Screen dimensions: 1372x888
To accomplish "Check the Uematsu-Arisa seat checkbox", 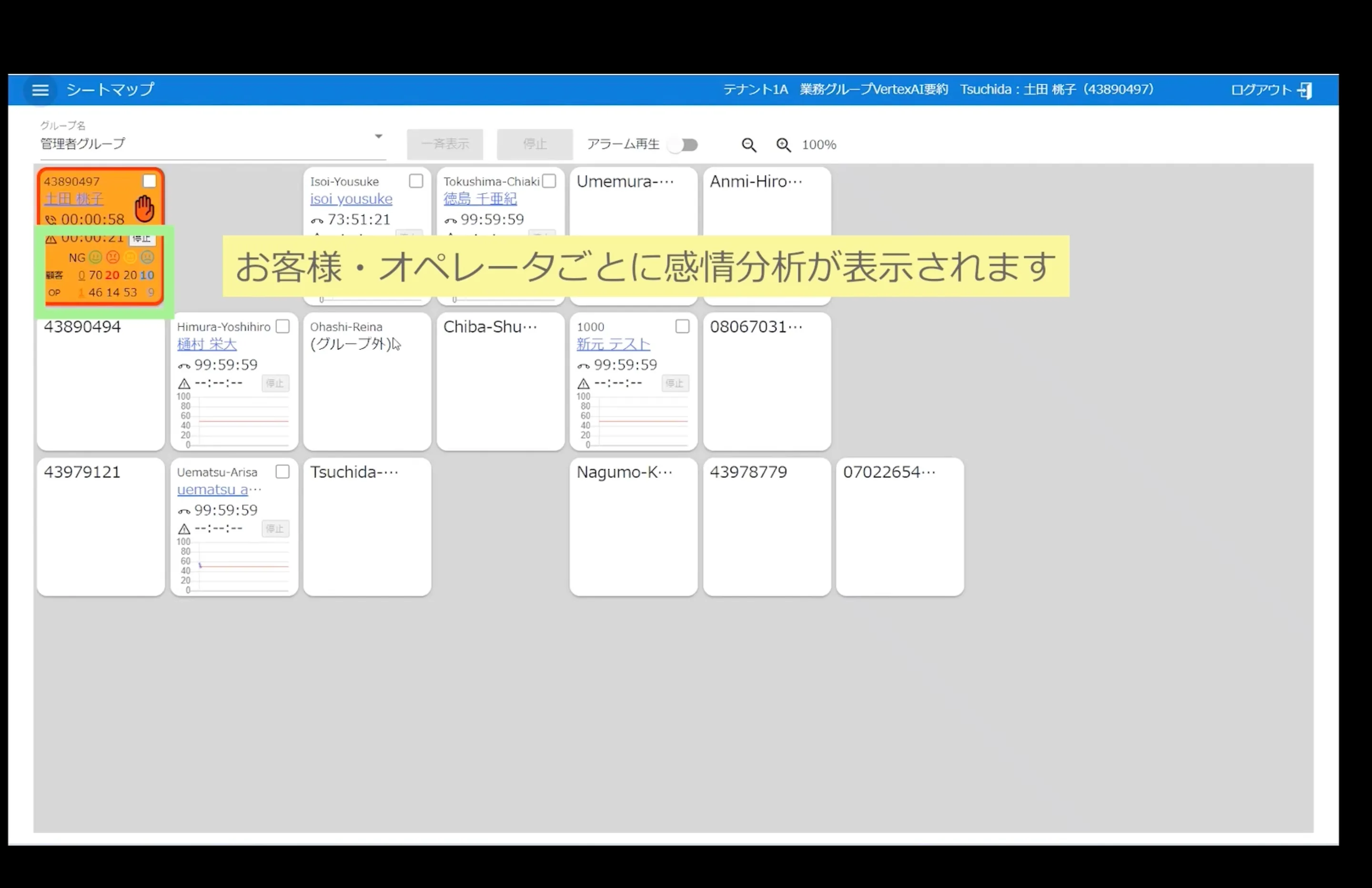I will tap(282, 472).
